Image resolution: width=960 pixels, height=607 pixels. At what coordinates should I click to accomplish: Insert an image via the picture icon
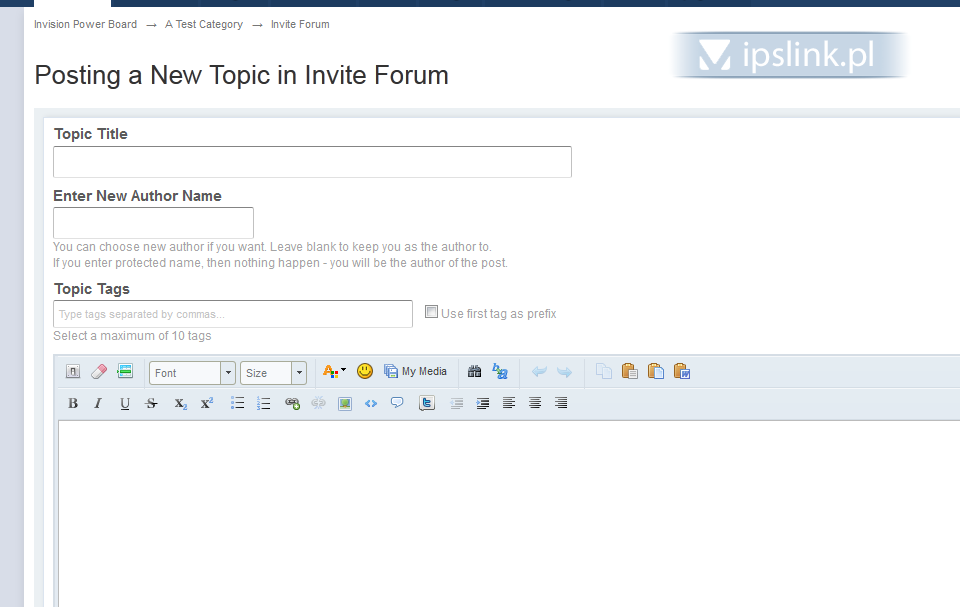click(x=345, y=404)
